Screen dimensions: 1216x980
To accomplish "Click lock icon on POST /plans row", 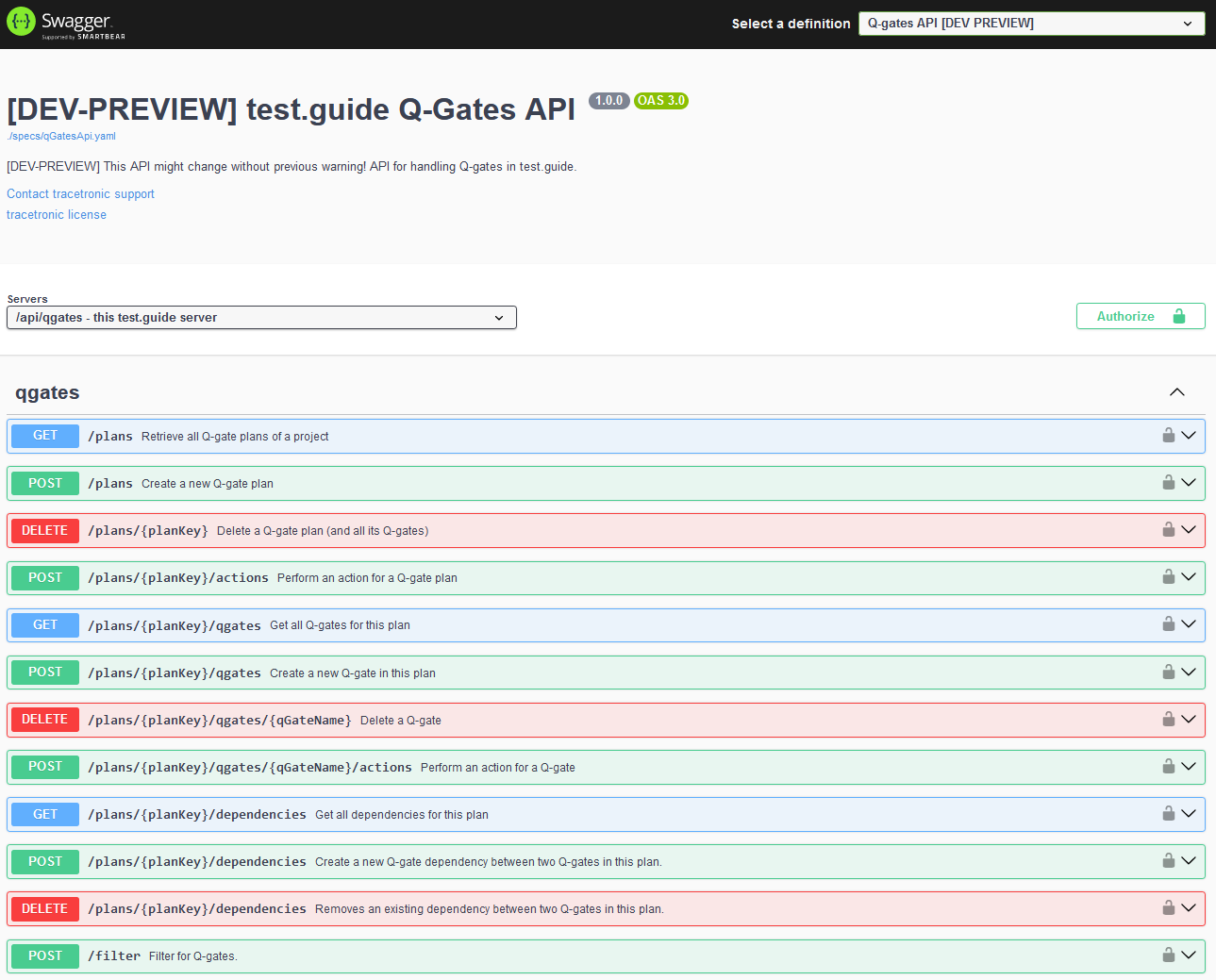I will pos(1168,483).
